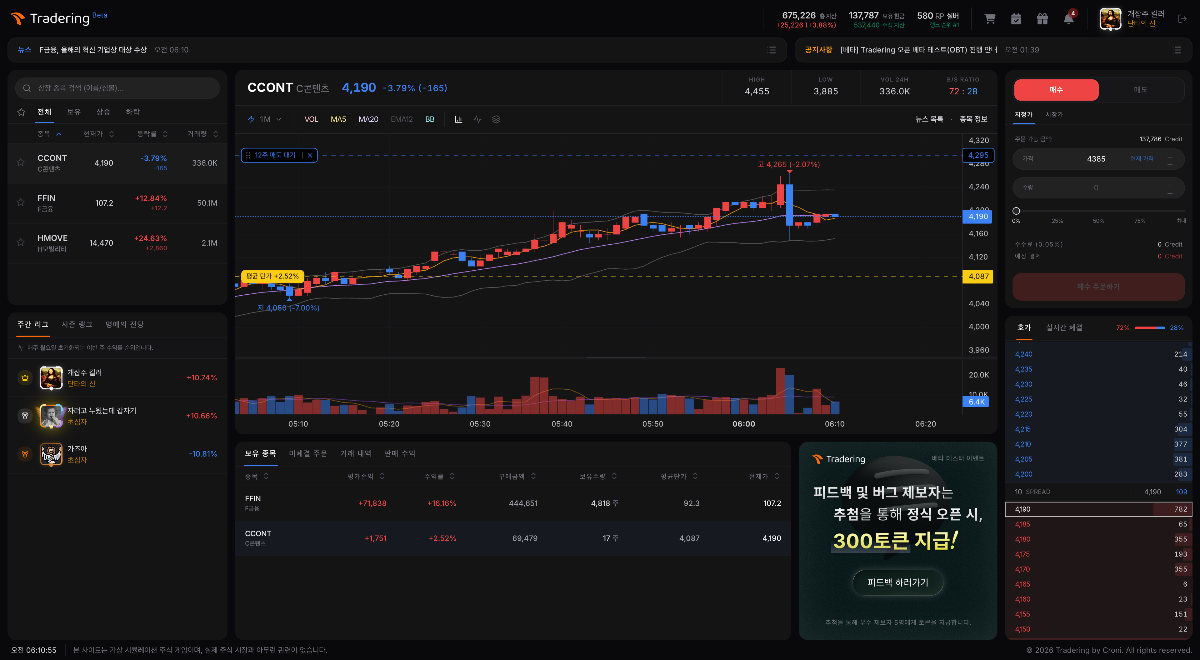Toggle the BB indicator
Image resolution: width=1200 pixels, height=660 pixels.
click(x=430, y=119)
